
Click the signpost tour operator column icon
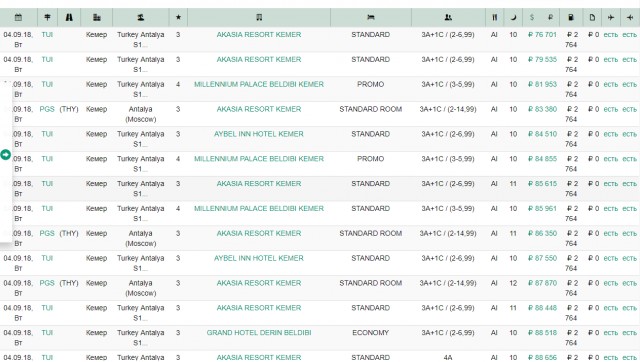tap(47, 17)
